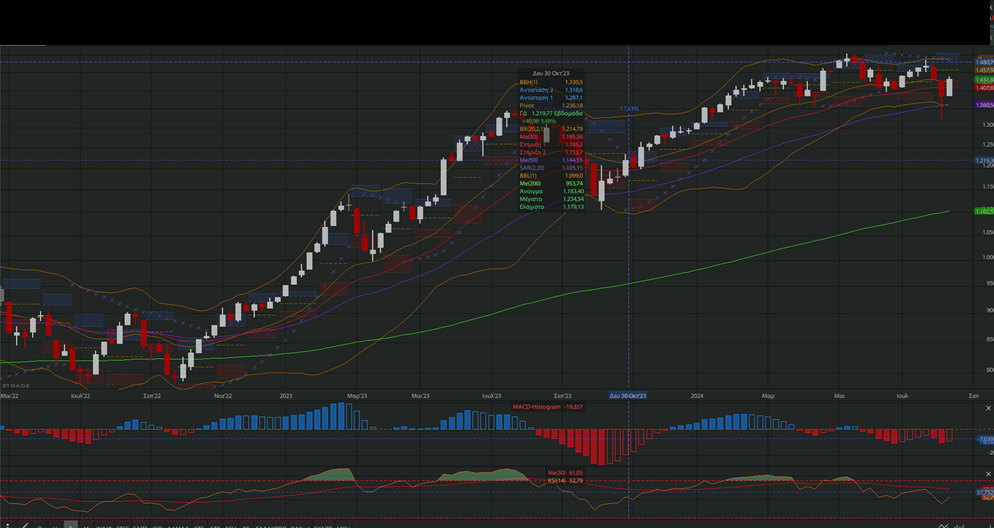Click the Μαρ'23 label on the time axis

pyautogui.click(x=357, y=396)
